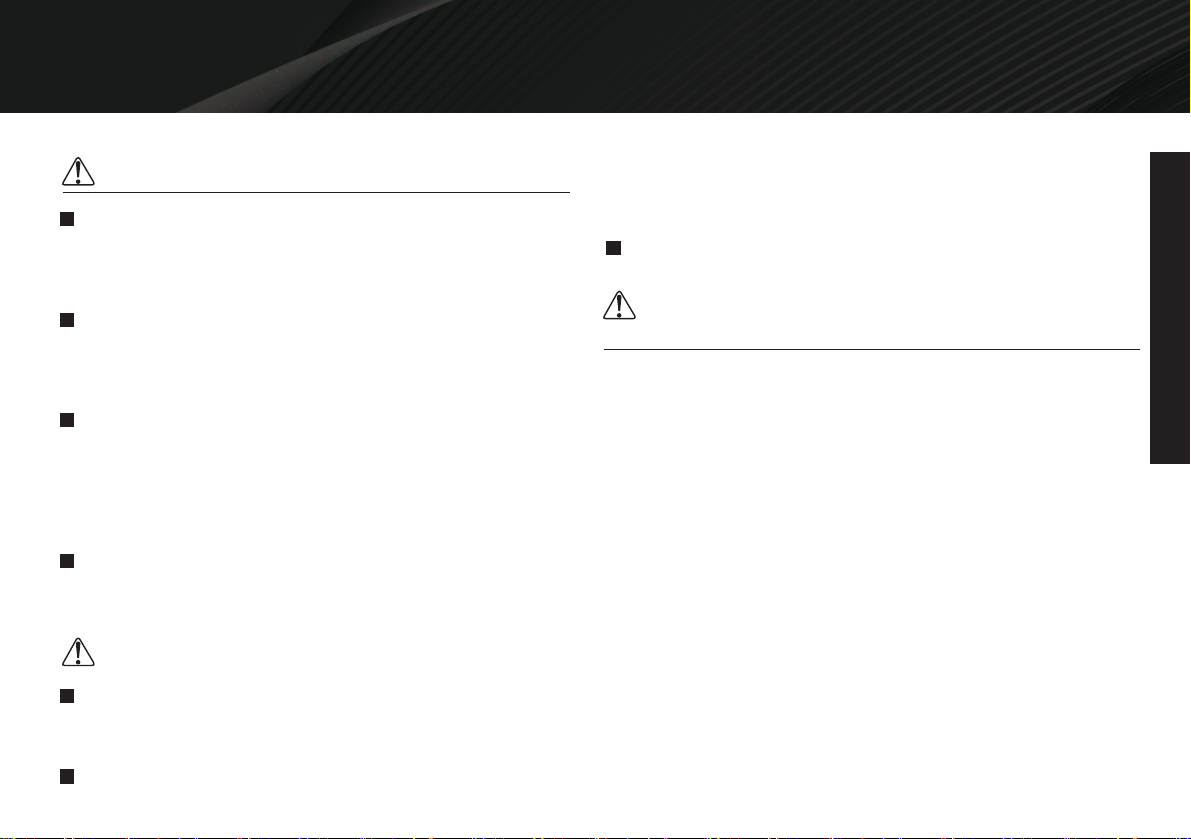Click the dashed line along the page bottom

596,837
